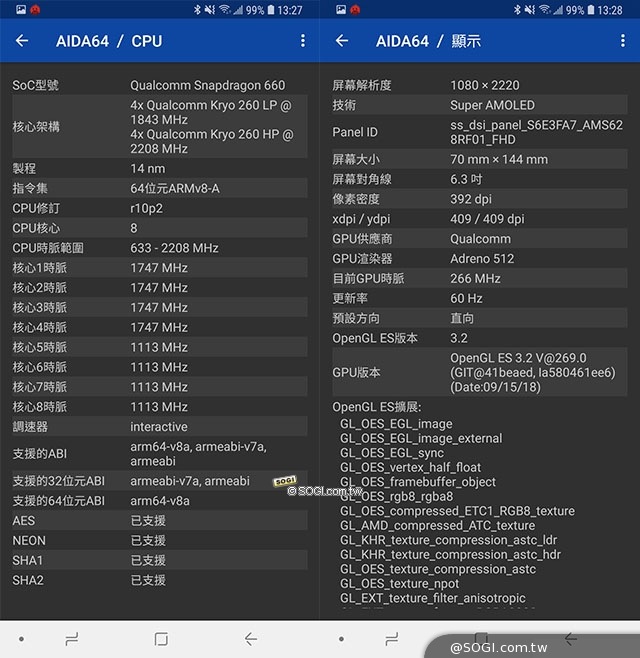Tap the r10p2 CPU revision value
This screenshot has width=640, height=658.
coord(146,209)
